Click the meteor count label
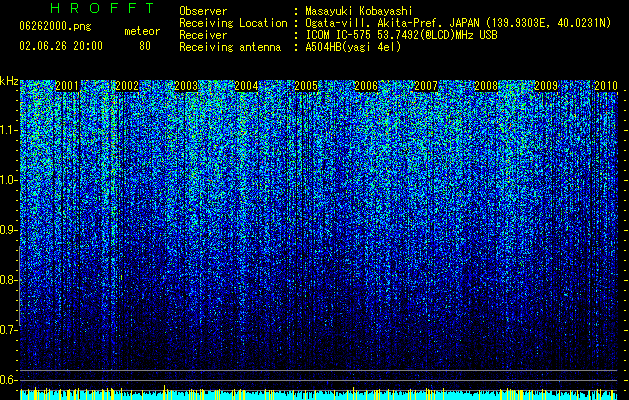629x400 pixels. [142, 31]
